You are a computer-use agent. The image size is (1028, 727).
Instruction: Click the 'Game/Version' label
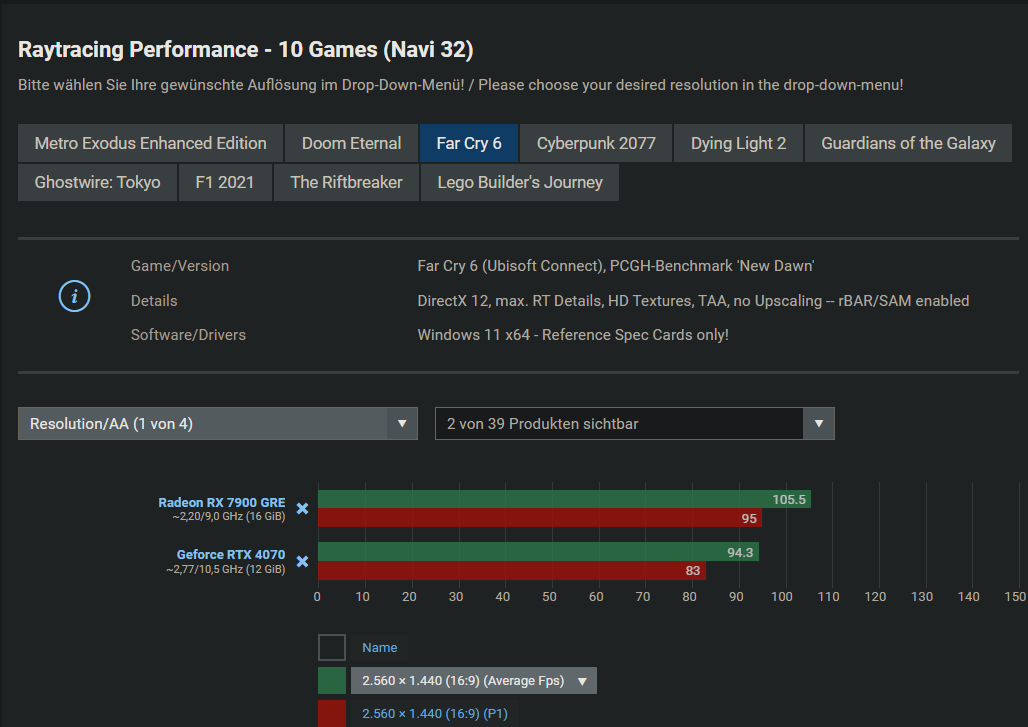[180, 265]
